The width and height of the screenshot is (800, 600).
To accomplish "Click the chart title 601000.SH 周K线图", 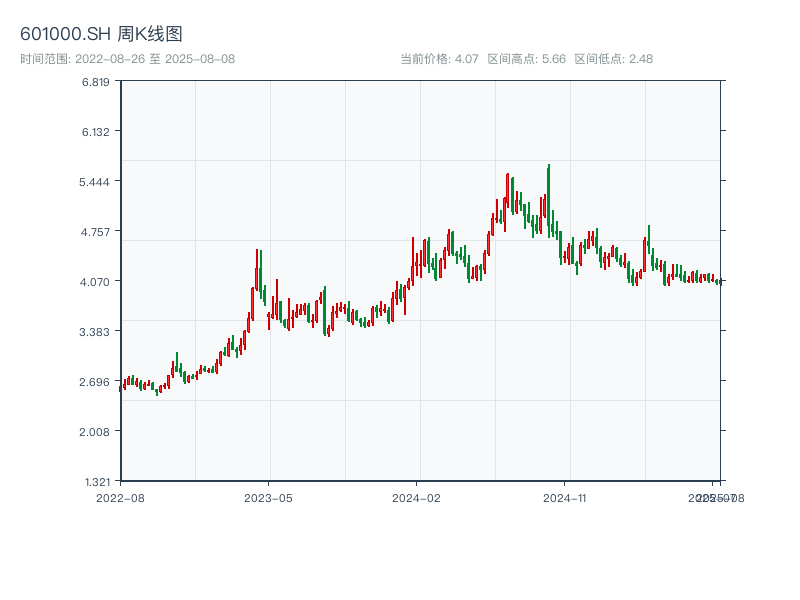I will pos(101,34).
